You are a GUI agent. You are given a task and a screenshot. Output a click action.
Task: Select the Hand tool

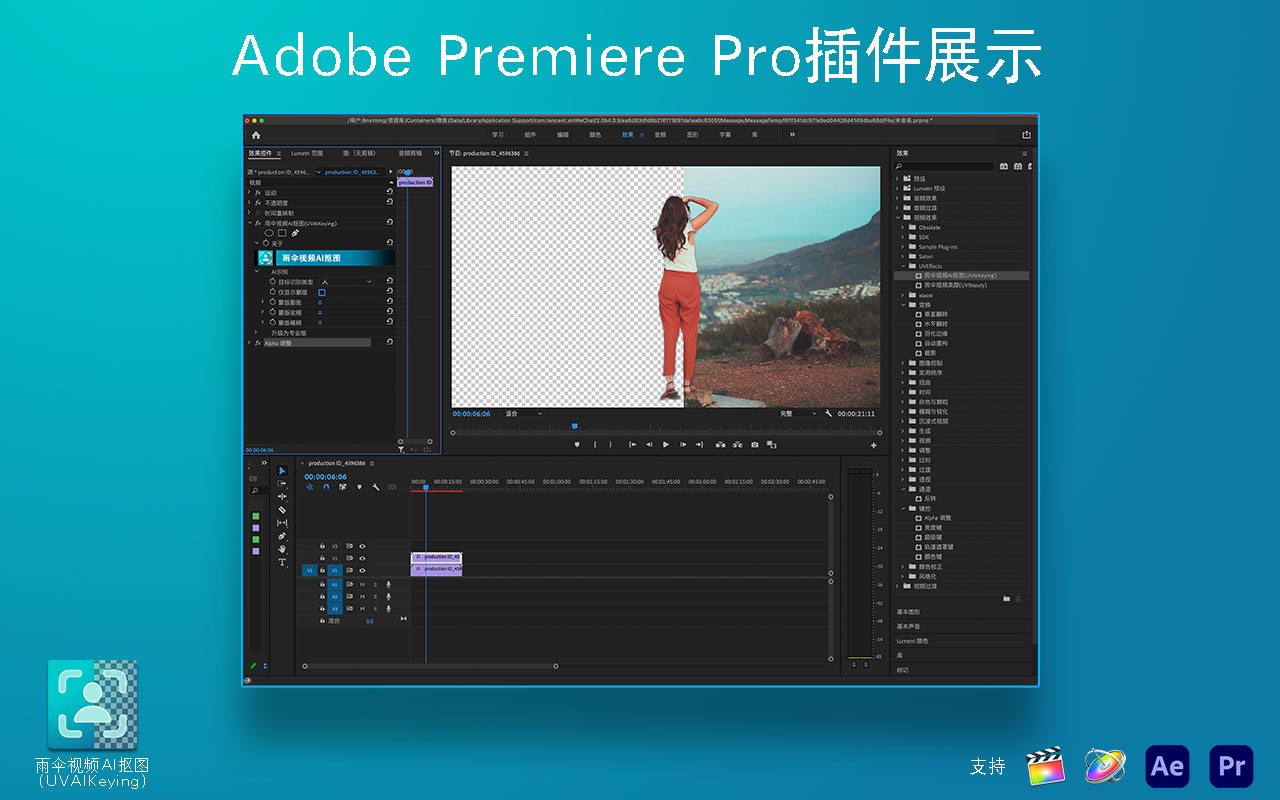pos(282,549)
